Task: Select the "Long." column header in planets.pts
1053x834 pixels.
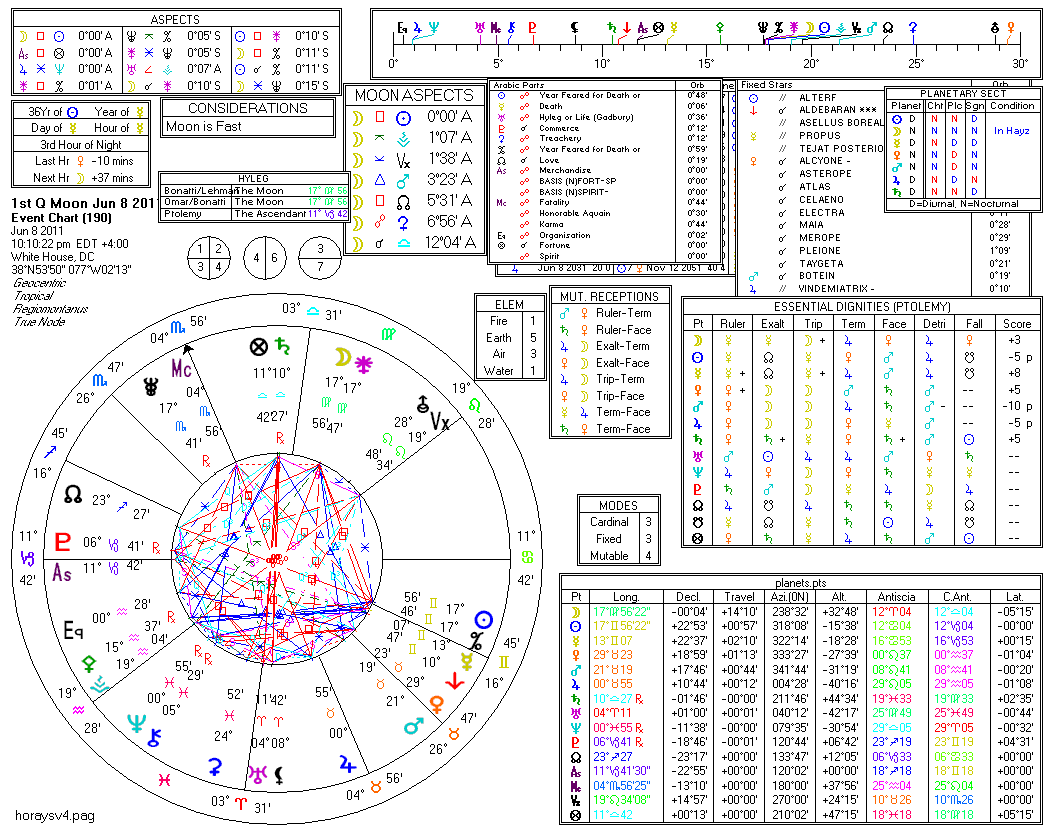Action: (626, 596)
